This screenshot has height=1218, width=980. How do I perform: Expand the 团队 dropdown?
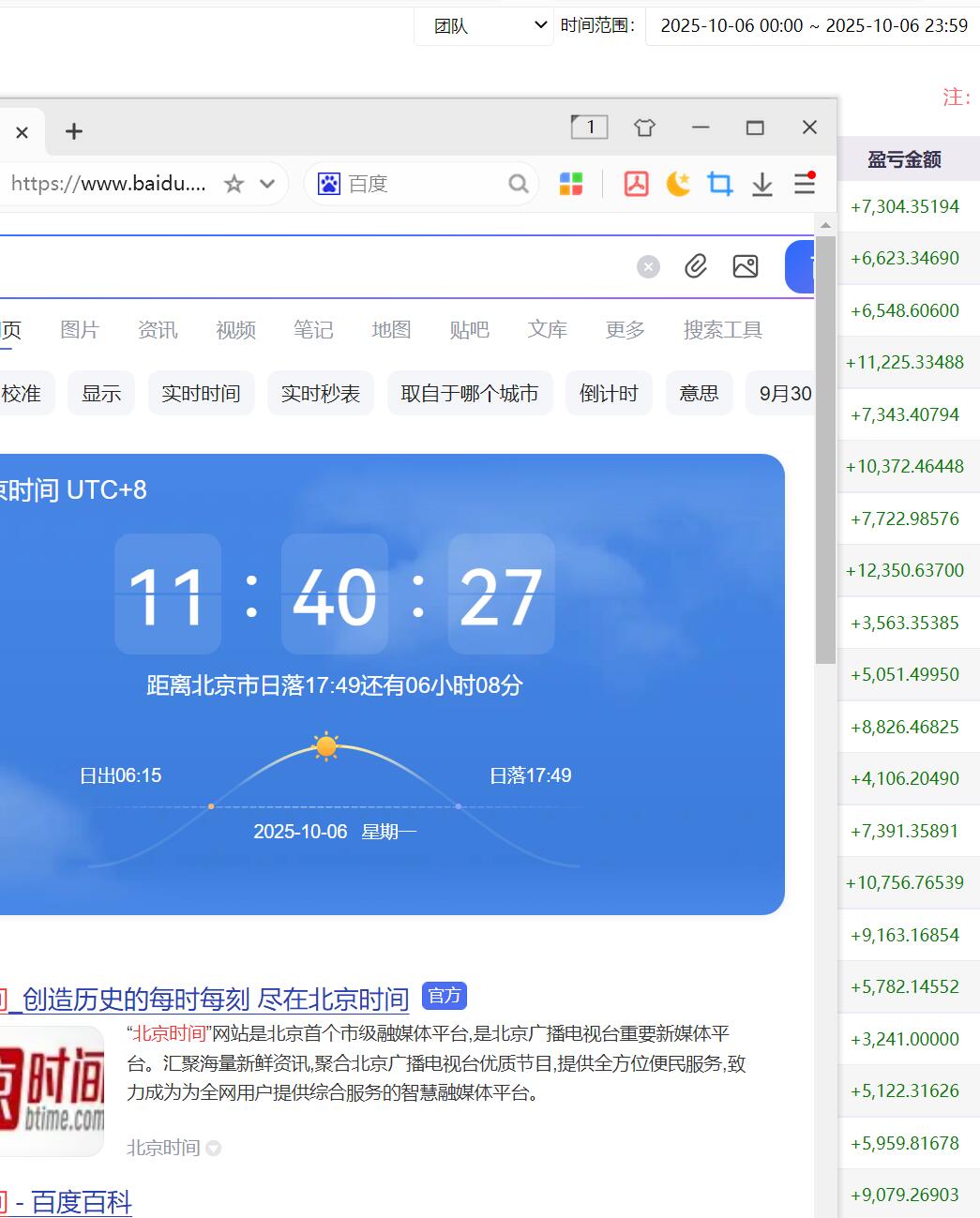click(484, 26)
